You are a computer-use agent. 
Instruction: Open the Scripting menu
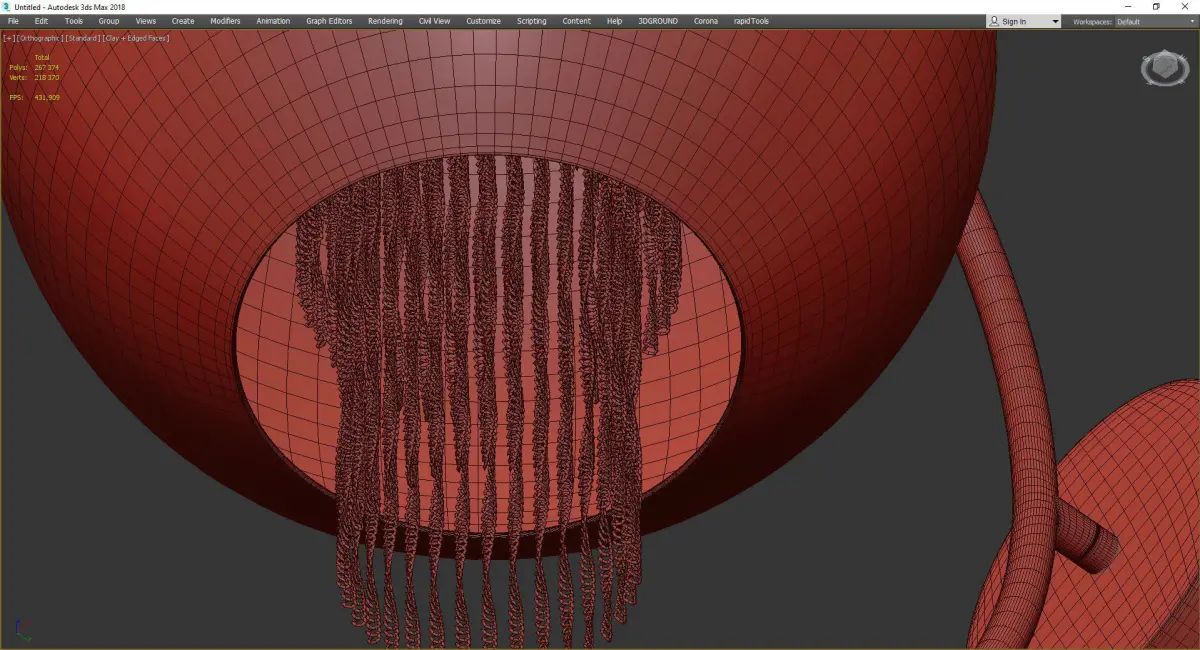[x=531, y=21]
